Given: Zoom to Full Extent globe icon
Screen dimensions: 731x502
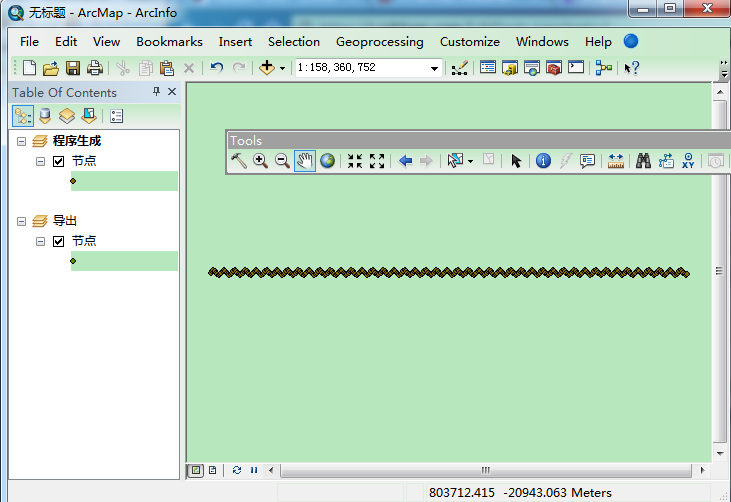Looking at the screenshot, I should [x=327, y=161].
